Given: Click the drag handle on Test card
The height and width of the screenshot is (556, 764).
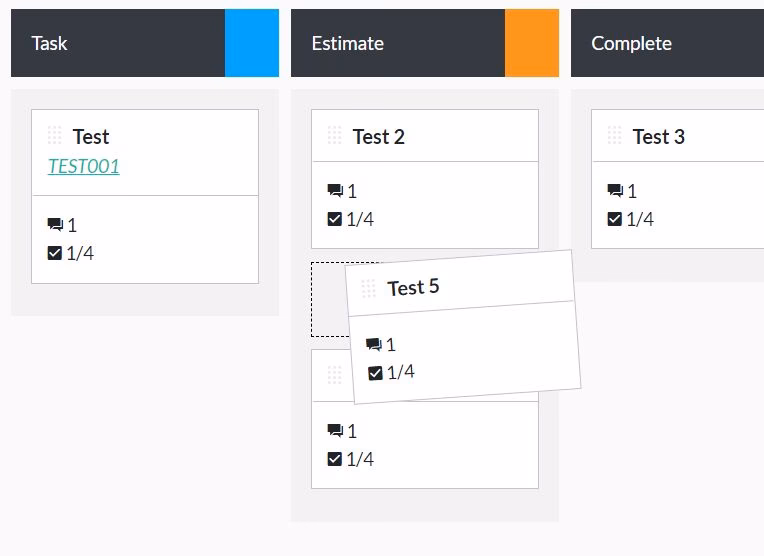Looking at the screenshot, I should (54, 136).
